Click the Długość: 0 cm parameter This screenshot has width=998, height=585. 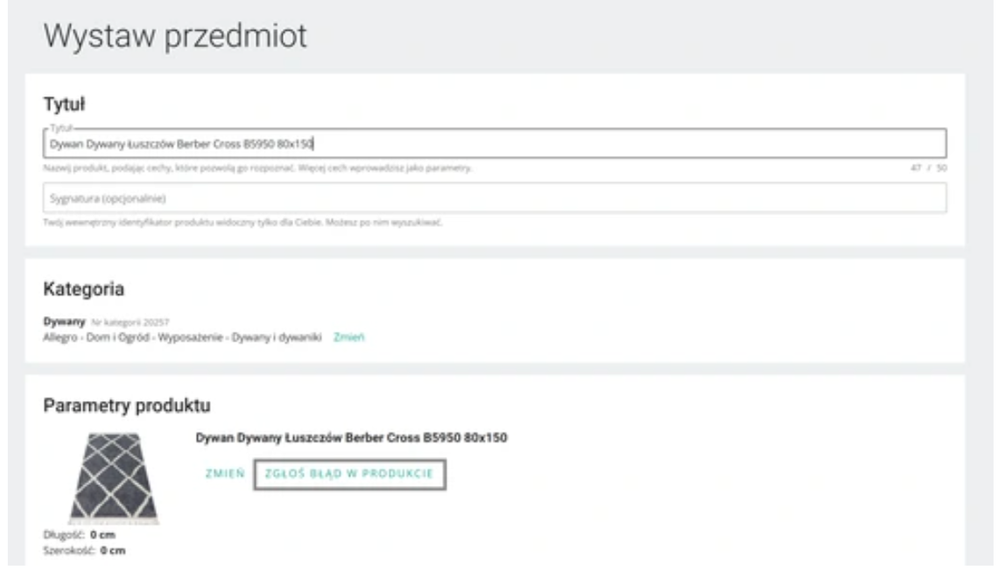pos(80,535)
